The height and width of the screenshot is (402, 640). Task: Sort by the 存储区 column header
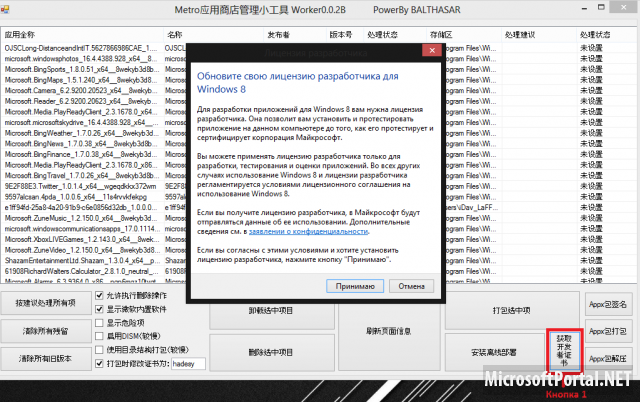pos(463,35)
